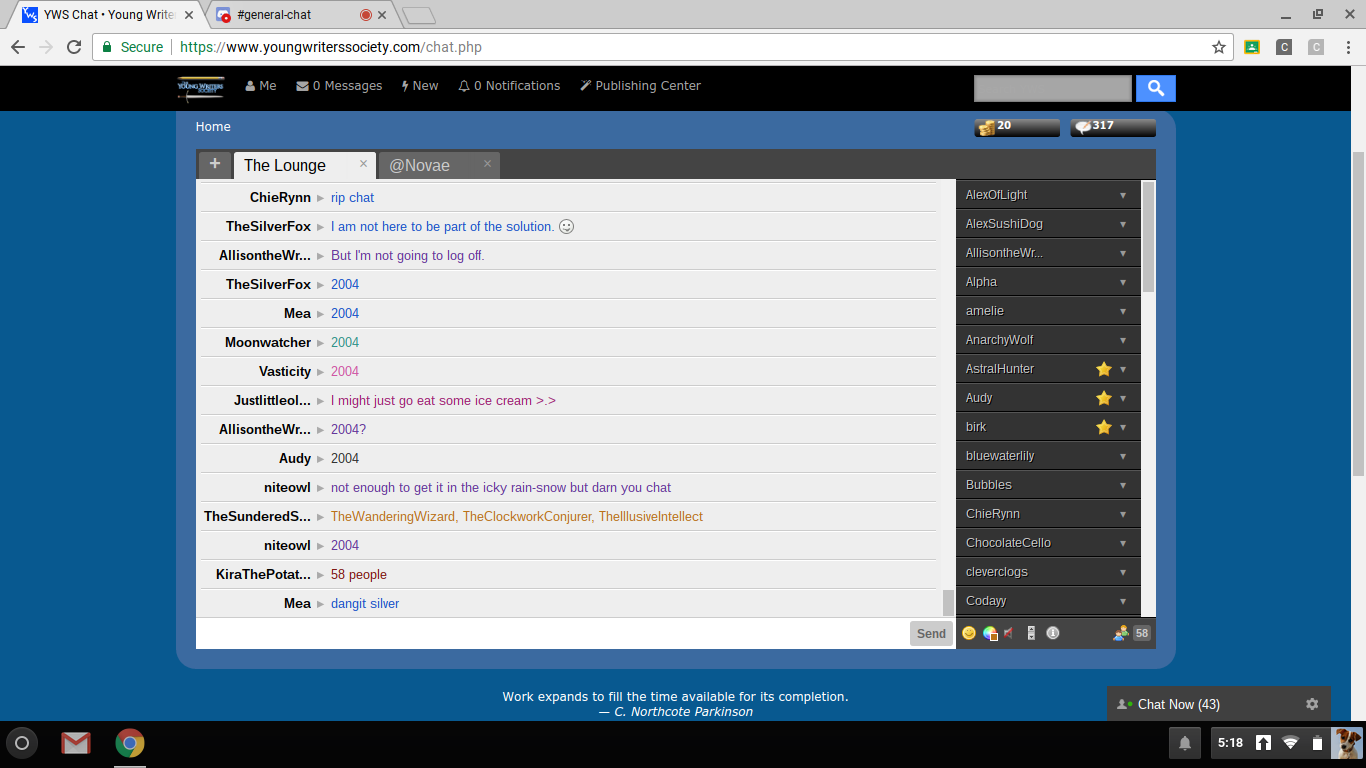This screenshot has height=768, width=1366.
Task: Open the Me profile menu
Action: click(261, 86)
